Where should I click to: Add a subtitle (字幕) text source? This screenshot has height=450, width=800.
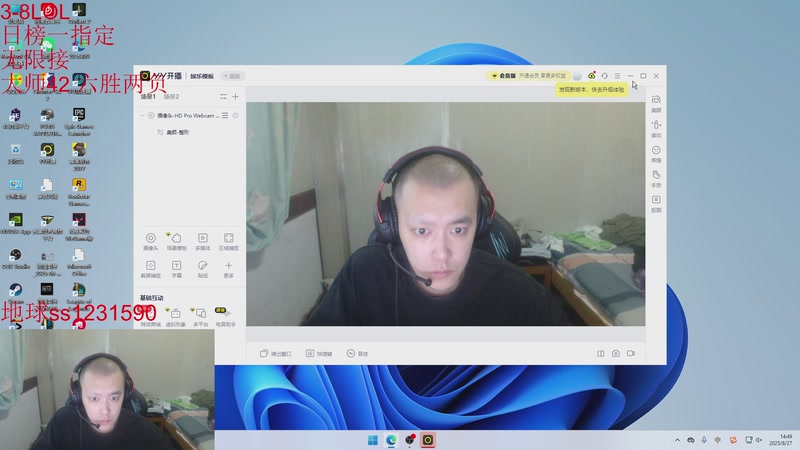pos(177,269)
